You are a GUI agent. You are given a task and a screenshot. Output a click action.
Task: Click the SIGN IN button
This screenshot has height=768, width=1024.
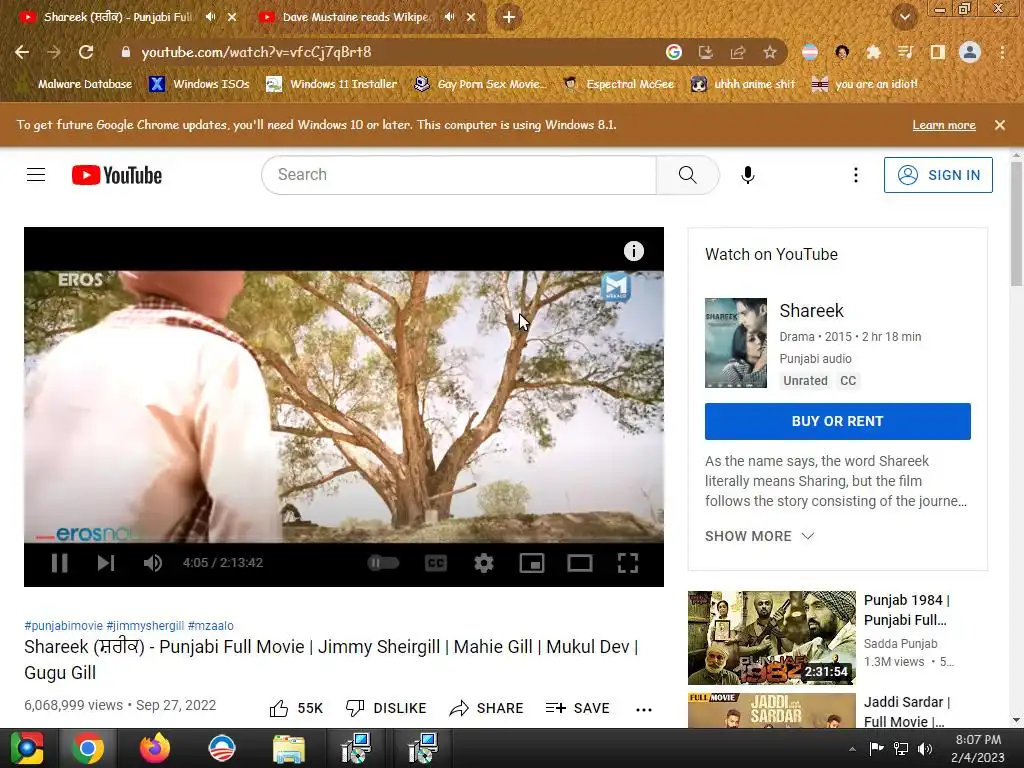coord(938,175)
